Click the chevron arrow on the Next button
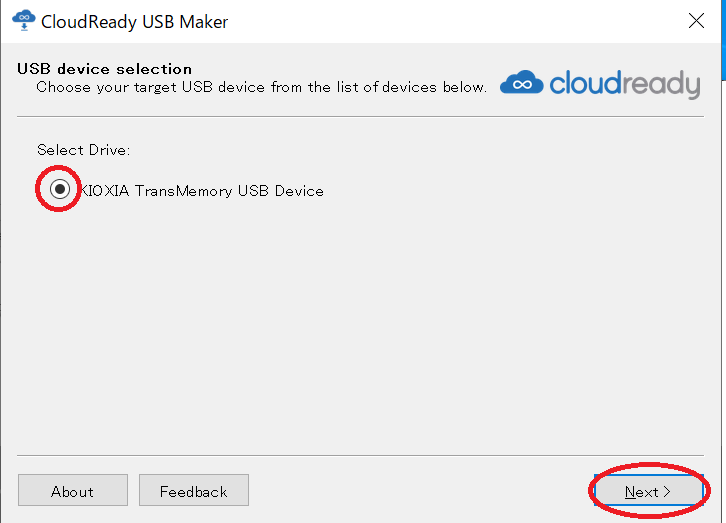Viewport: 726px width, 523px height. pyautogui.click(x=667, y=492)
